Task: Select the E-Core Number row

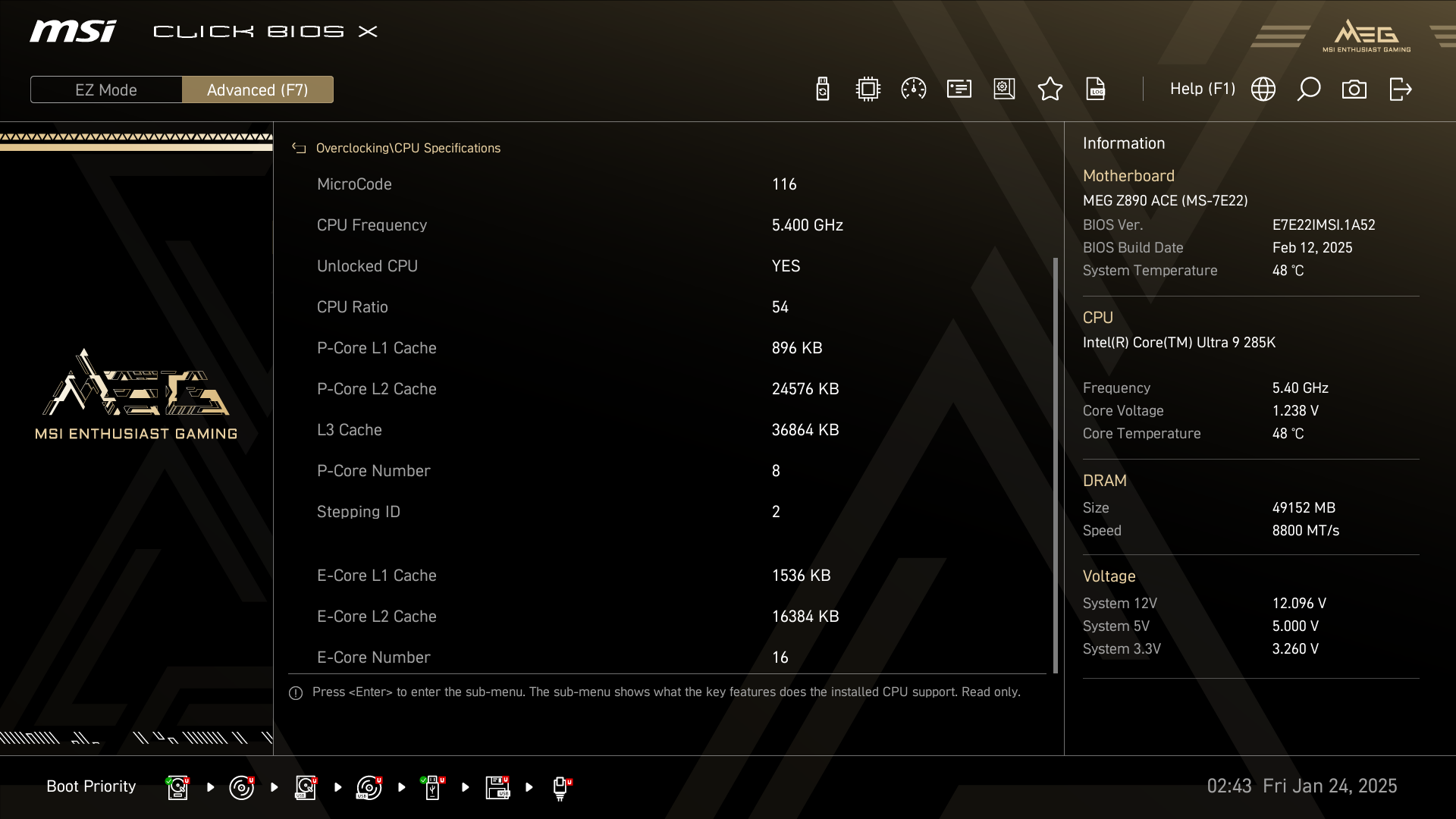Action: tap(667, 656)
